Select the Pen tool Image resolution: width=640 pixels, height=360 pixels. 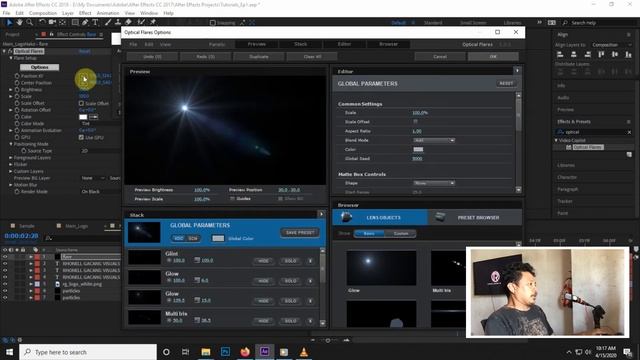click(x=85, y=22)
